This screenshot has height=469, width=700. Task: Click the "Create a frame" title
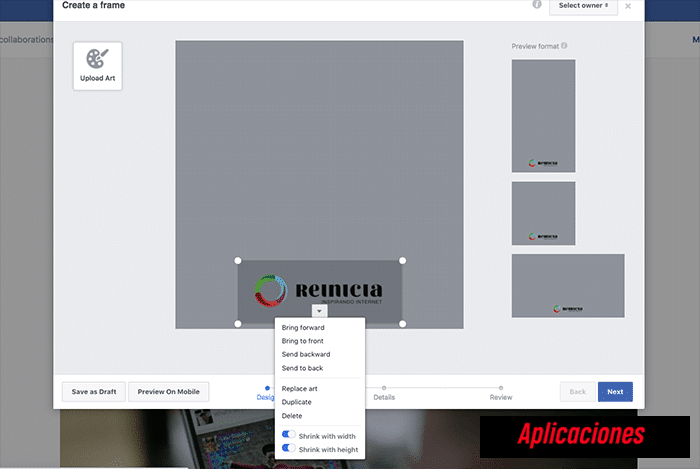[93, 5]
